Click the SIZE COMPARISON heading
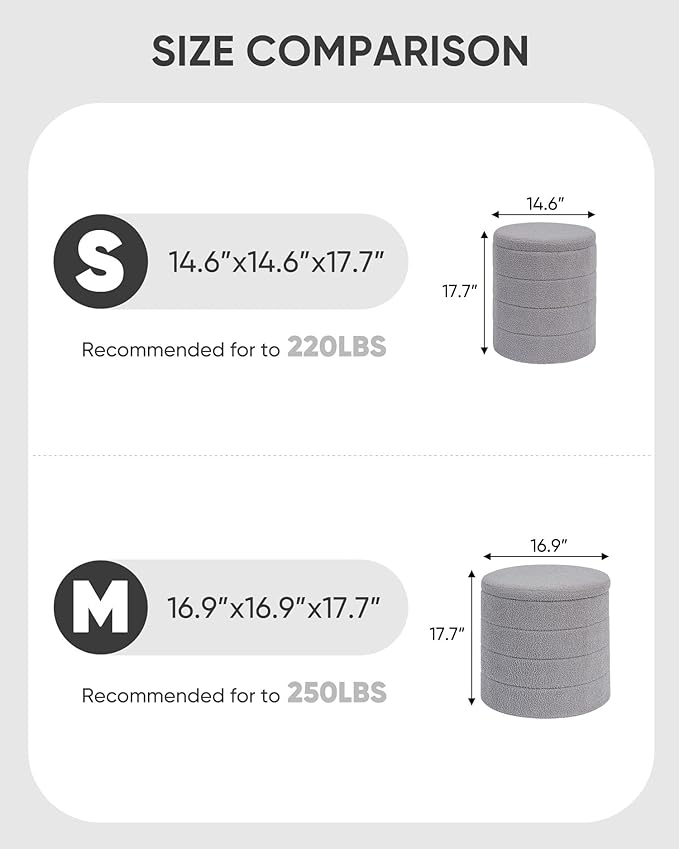The height and width of the screenshot is (849, 679). point(340,50)
